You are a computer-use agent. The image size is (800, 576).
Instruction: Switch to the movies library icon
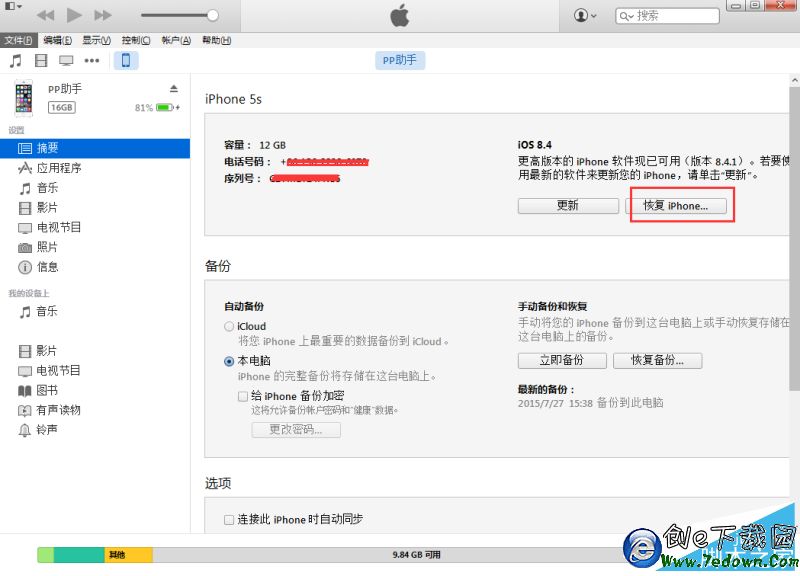pos(41,61)
